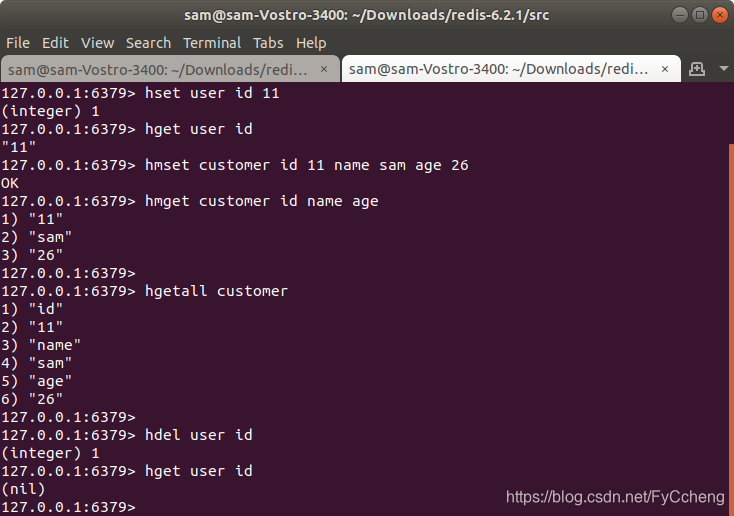Viewport: 734px width, 516px height.
Task: Open the File menu
Action: pyautogui.click(x=18, y=43)
